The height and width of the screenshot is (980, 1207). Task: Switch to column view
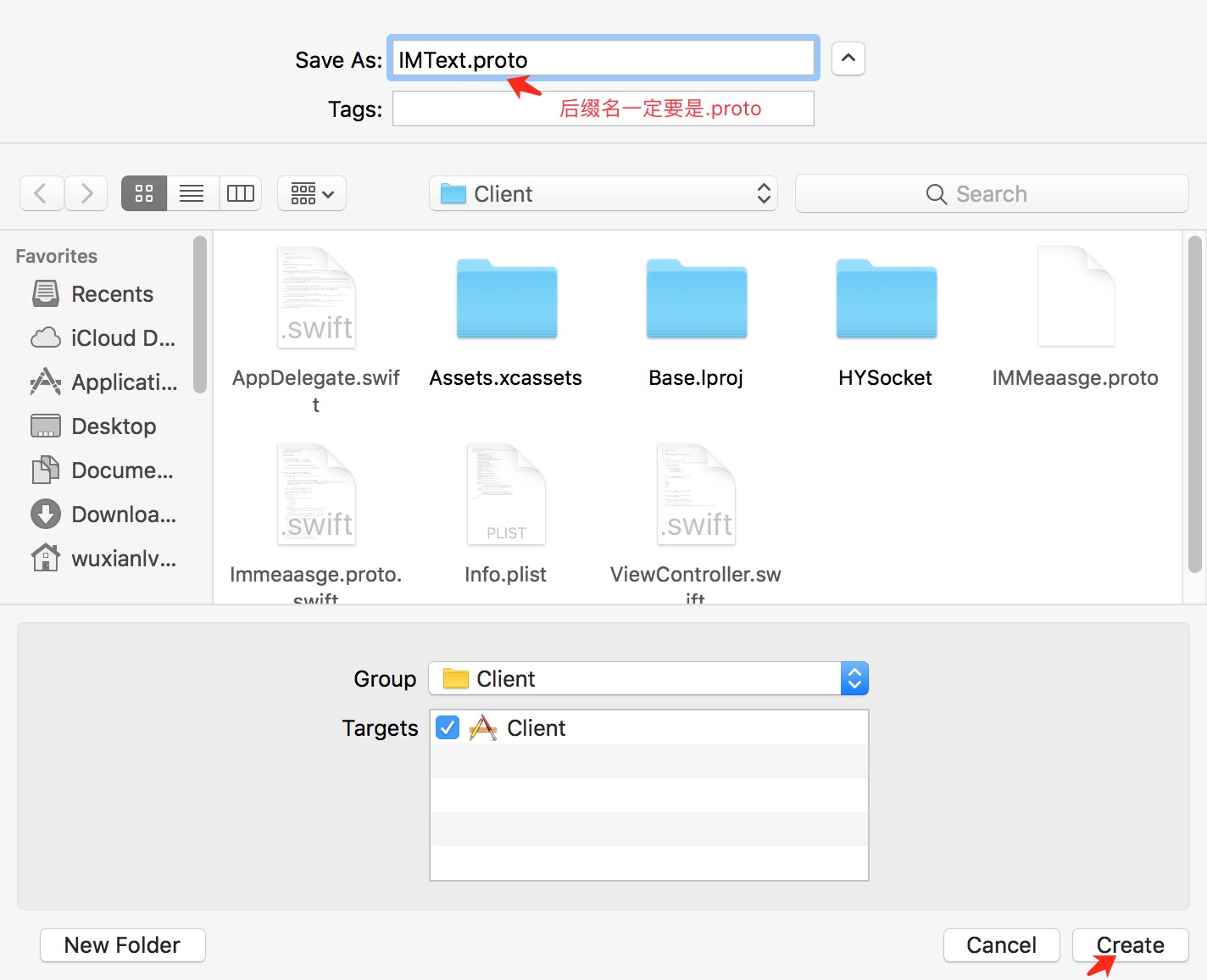[x=241, y=193]
